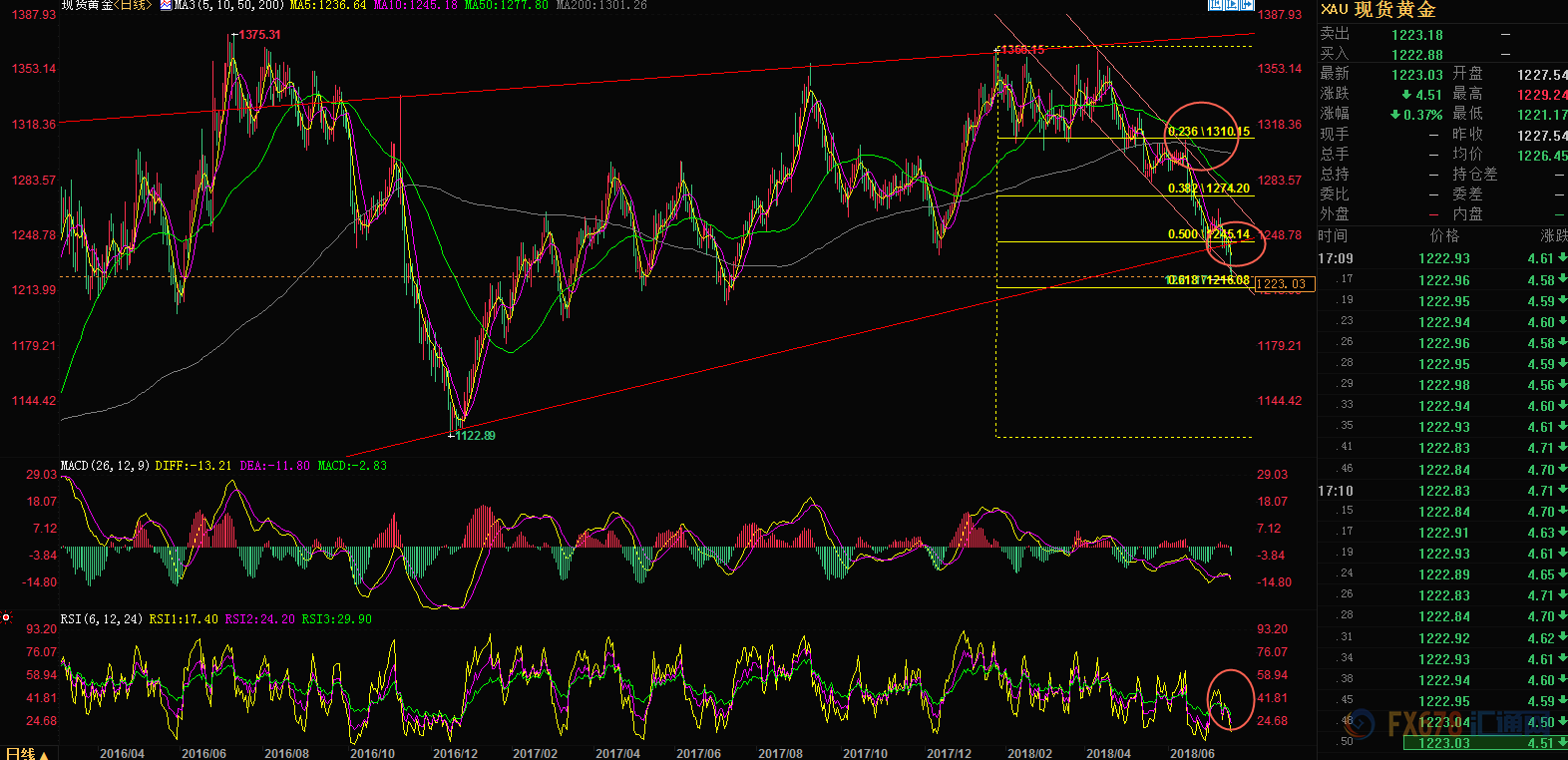Click the red alert marker icon beside RSI

click(6, 617)
